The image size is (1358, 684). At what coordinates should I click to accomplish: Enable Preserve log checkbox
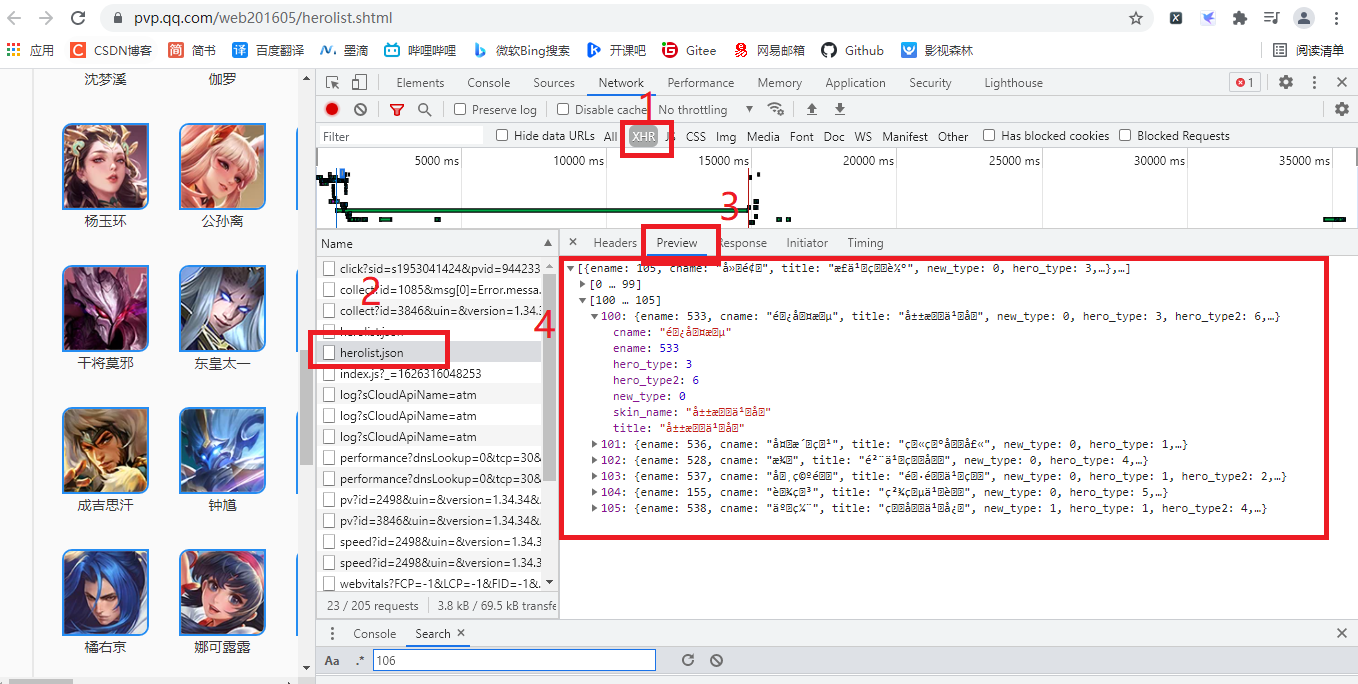click(x=460, y=109)
